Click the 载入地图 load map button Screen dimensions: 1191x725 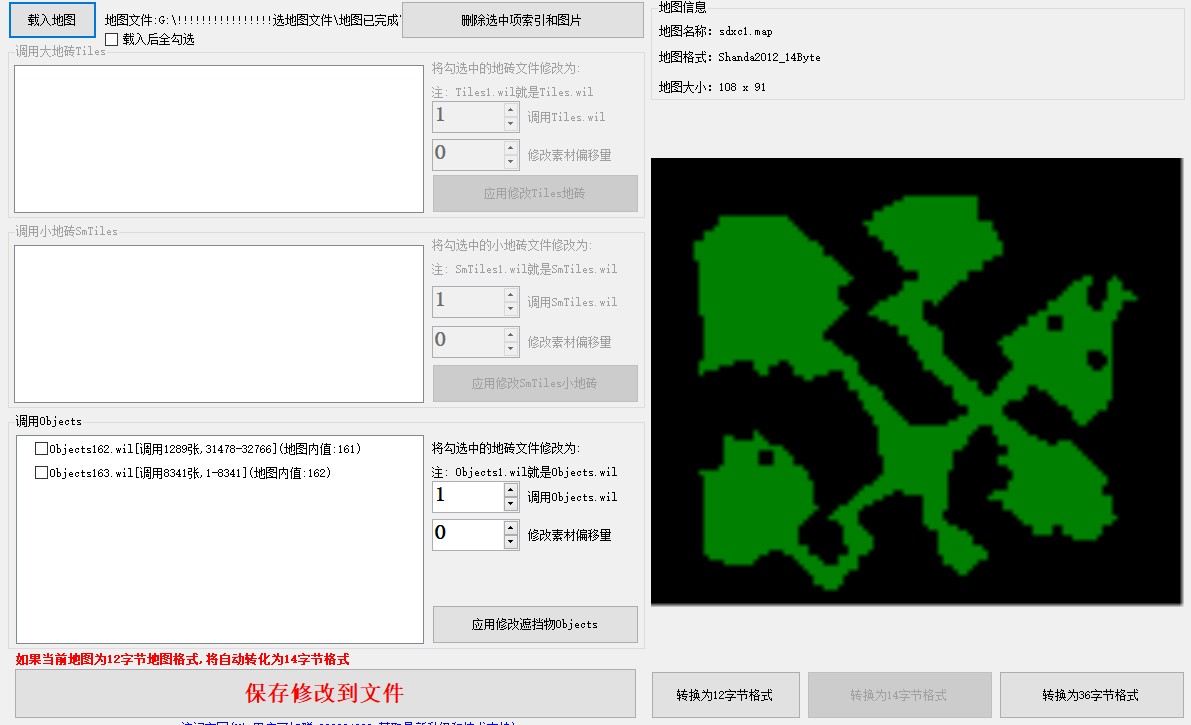coord(52,19)
